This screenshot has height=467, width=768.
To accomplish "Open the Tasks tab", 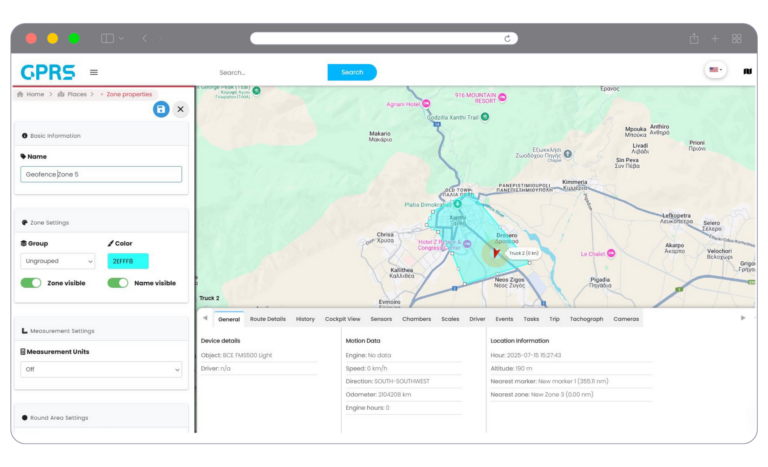I will (531, 319).
